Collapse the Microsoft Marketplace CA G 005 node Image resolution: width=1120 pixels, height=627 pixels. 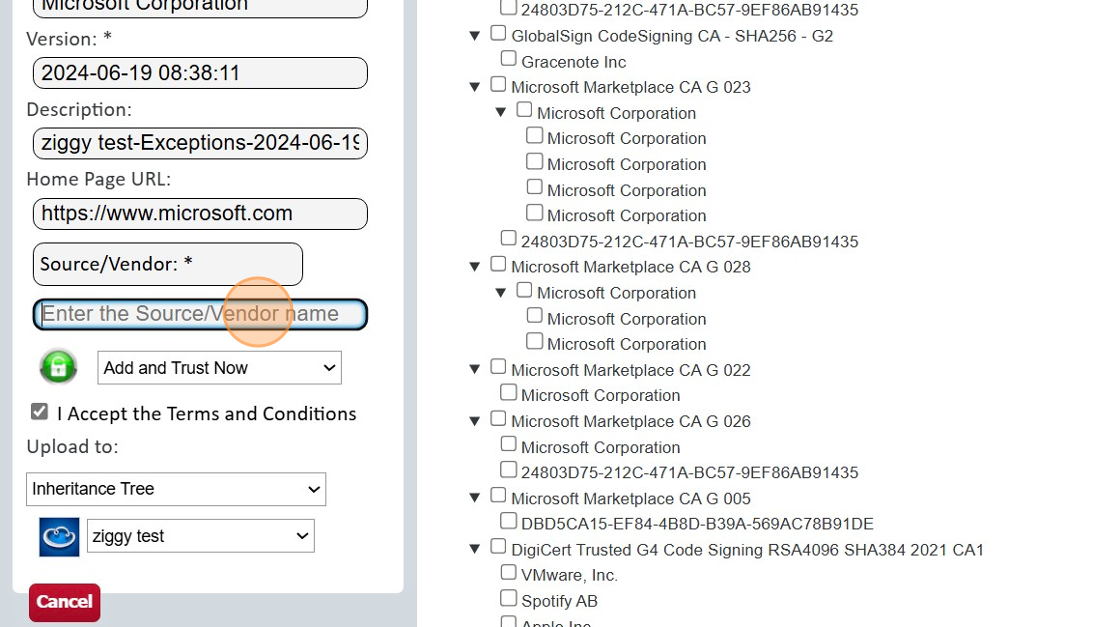475,498
